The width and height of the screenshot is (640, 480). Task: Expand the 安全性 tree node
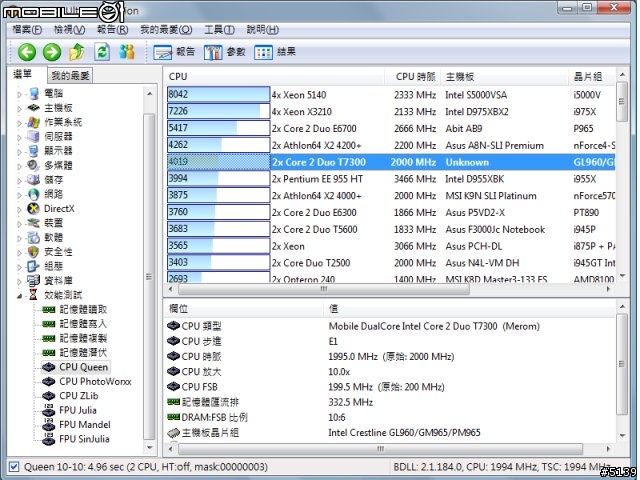pos(19,253)
